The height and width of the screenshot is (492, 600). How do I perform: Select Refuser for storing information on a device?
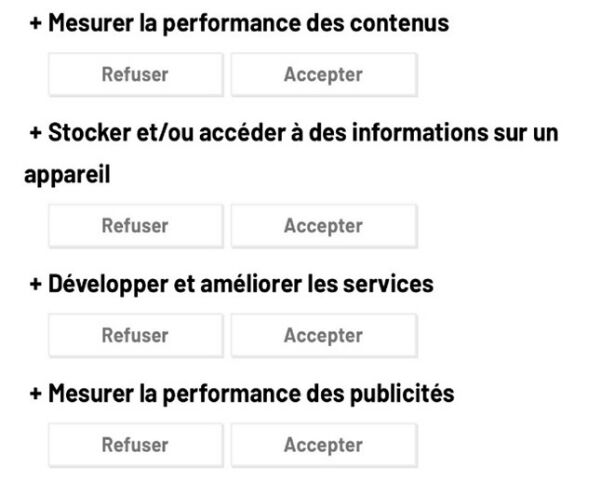click(136, 226)
